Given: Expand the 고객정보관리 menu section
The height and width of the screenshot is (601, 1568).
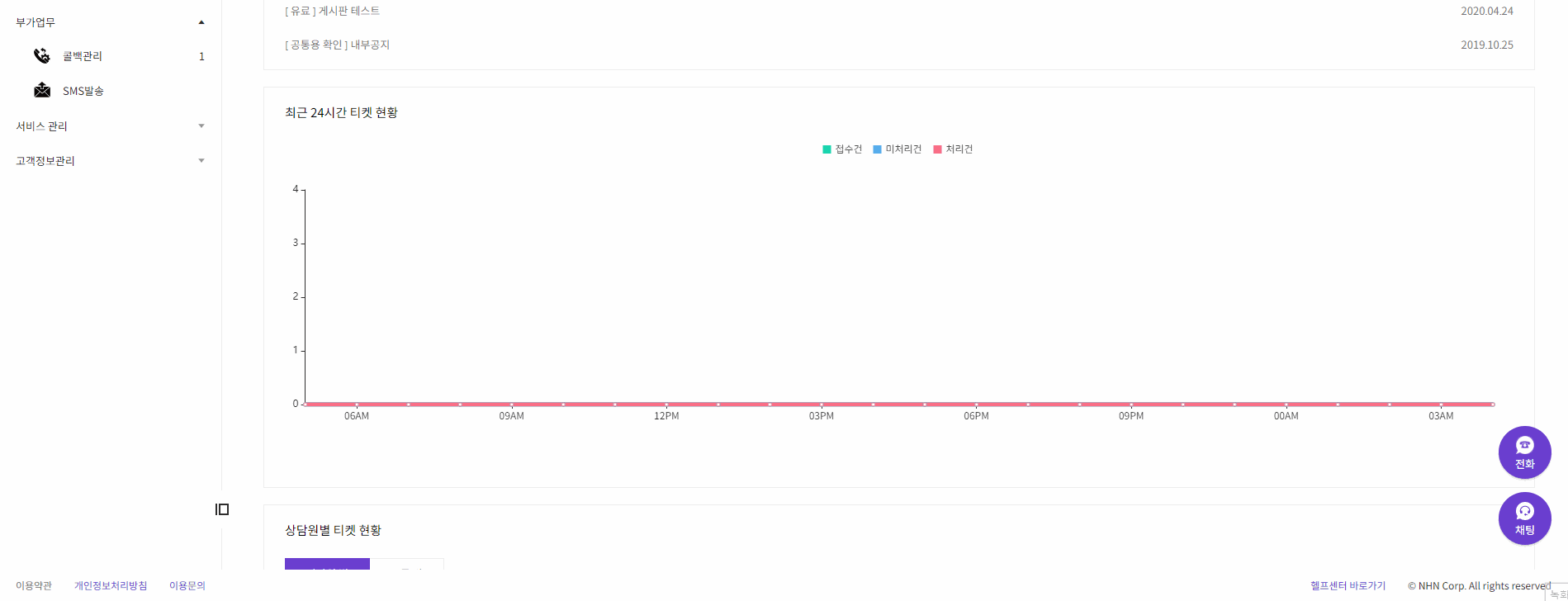Looking at the screenshot, I should [110, 161].
